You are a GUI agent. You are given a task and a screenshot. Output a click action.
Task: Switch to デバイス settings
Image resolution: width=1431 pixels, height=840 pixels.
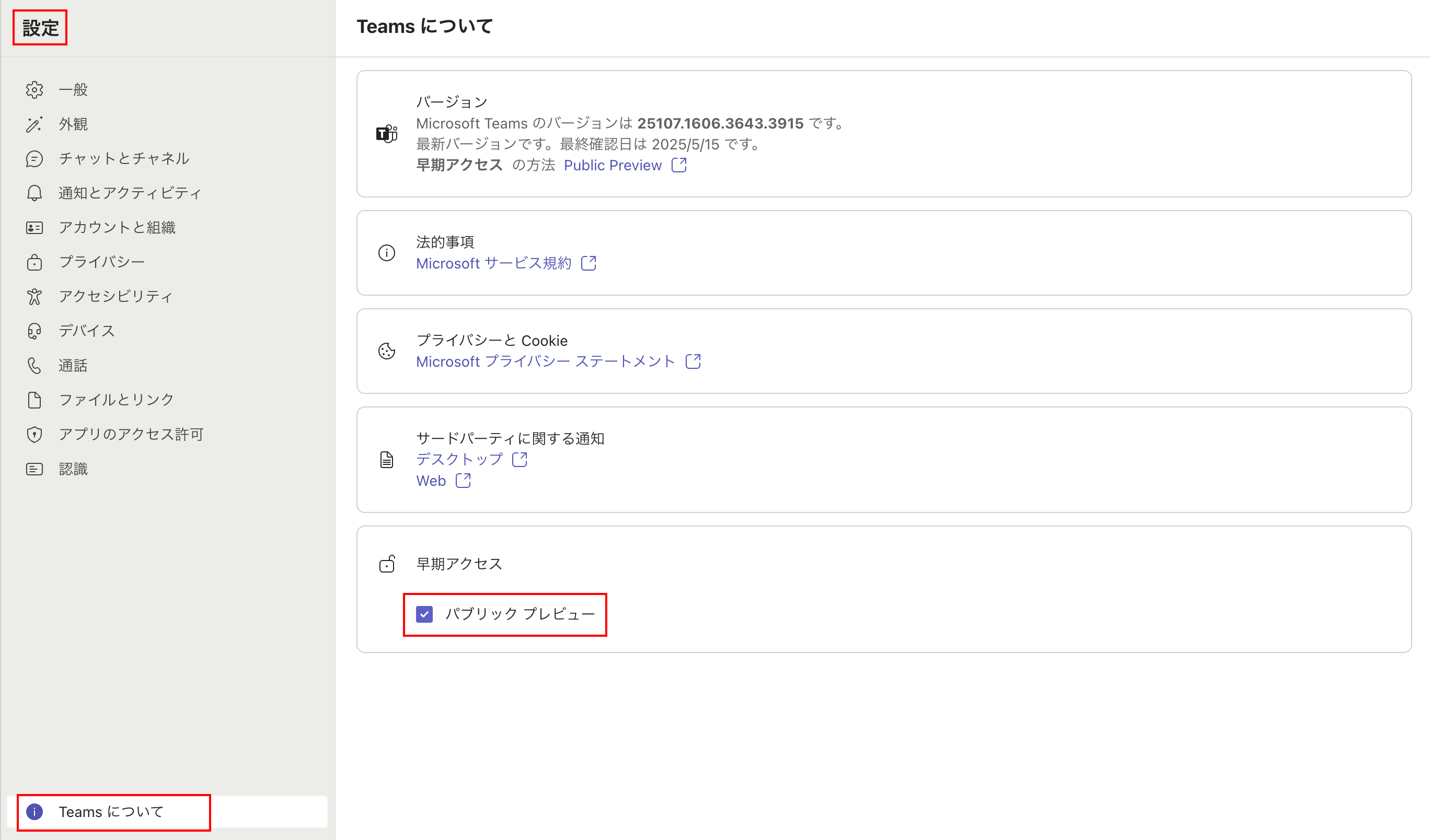(x=168, y=331)
